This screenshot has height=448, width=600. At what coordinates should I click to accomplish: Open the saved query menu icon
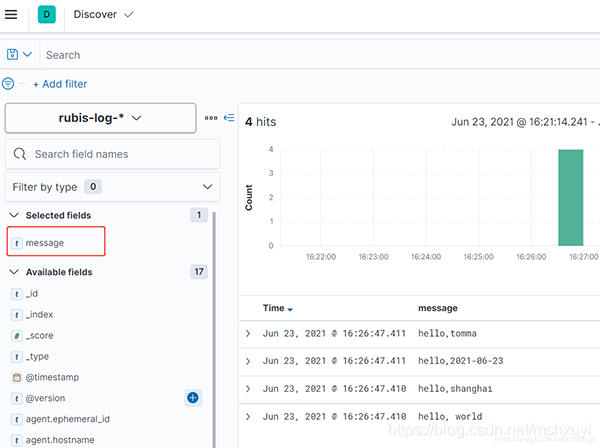[x=19, y=54]
